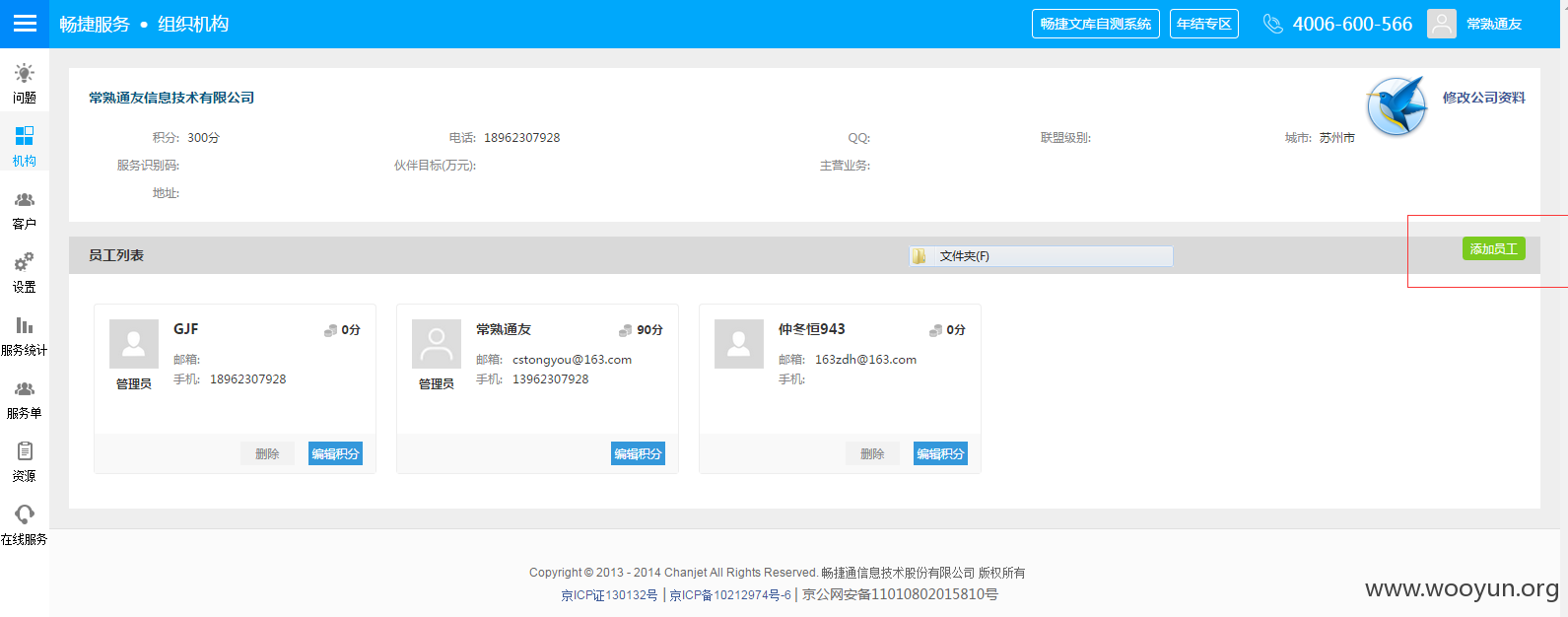This screenshot has width=1568, height=617.
Task: Open 畅捷文库自测系统 button
Action: coord(1096,24)
